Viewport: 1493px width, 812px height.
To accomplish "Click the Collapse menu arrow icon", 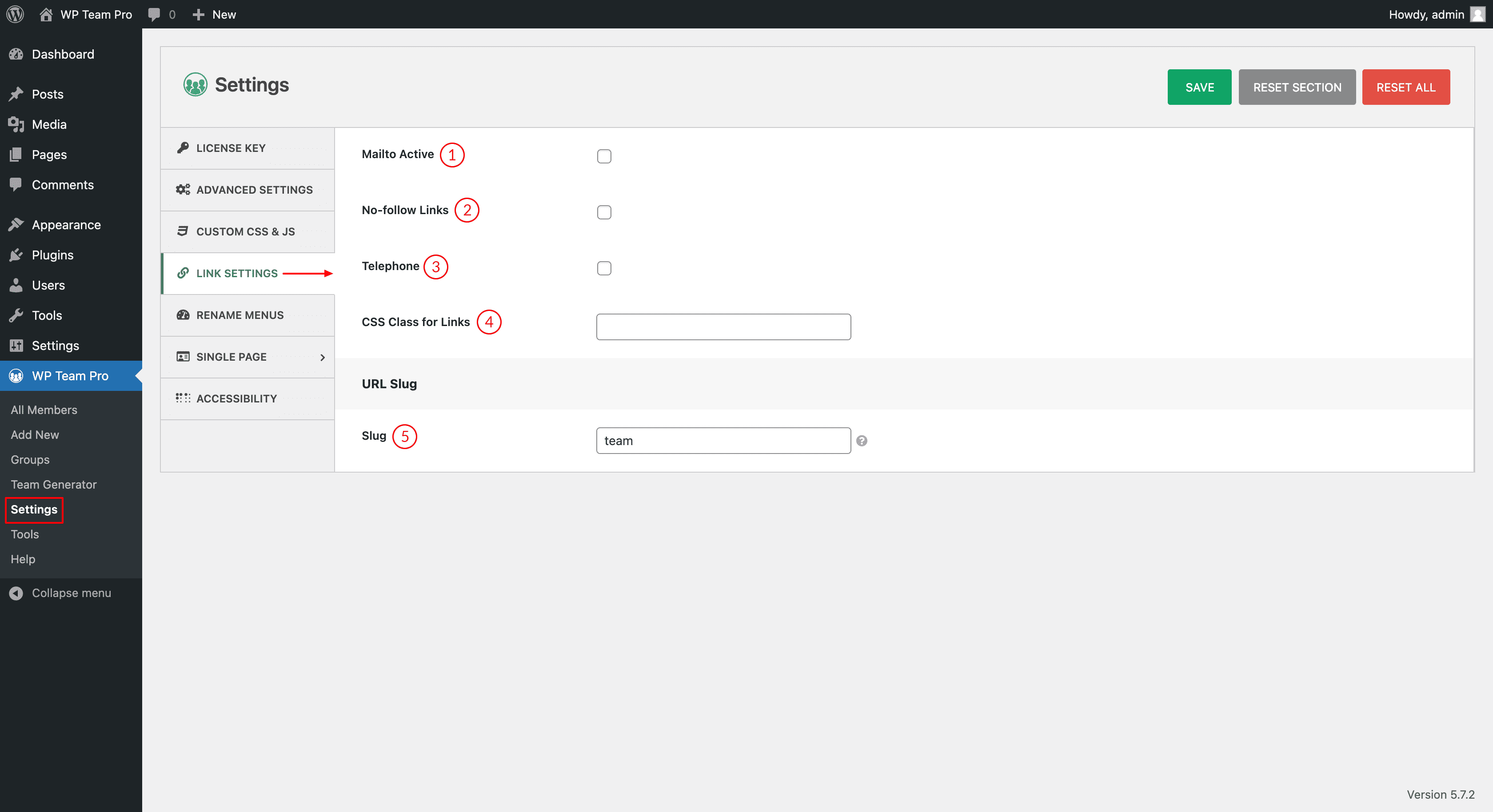I will pos(16,593).
